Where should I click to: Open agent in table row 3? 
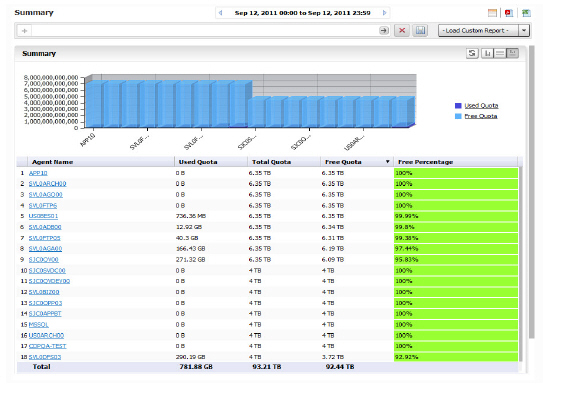[x=46, y=195]
